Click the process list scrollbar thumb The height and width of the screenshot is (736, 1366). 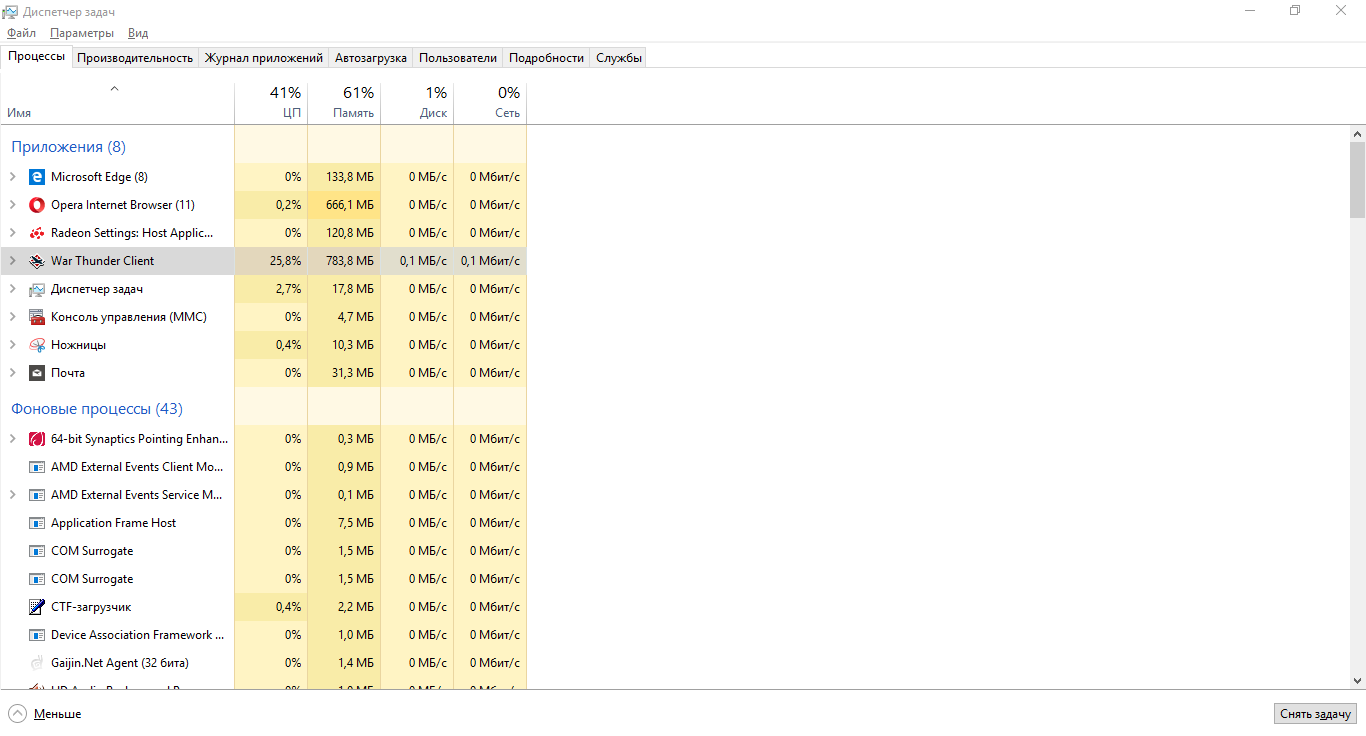pos(1357,179)
